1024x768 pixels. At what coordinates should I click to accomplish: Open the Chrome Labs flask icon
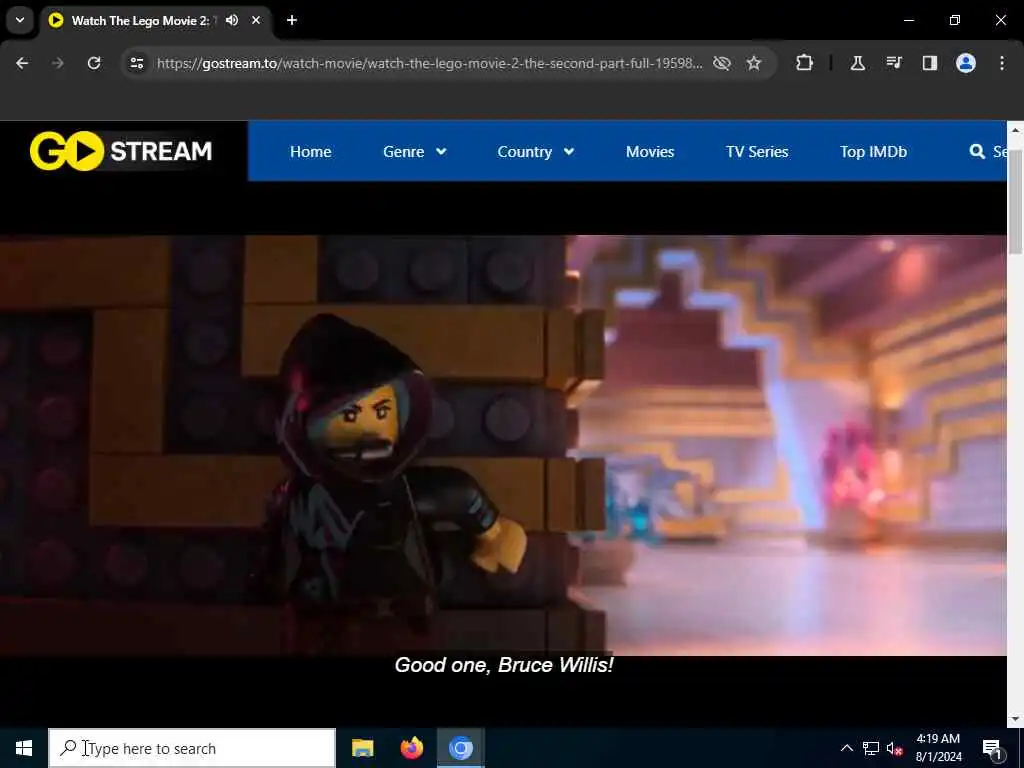pos(857,63)
